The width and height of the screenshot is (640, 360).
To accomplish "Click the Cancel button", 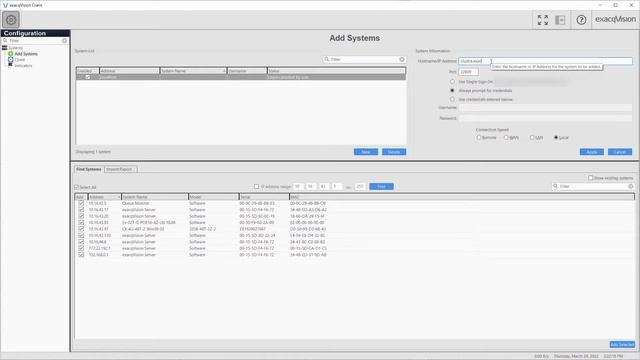I will coord(620,152).
